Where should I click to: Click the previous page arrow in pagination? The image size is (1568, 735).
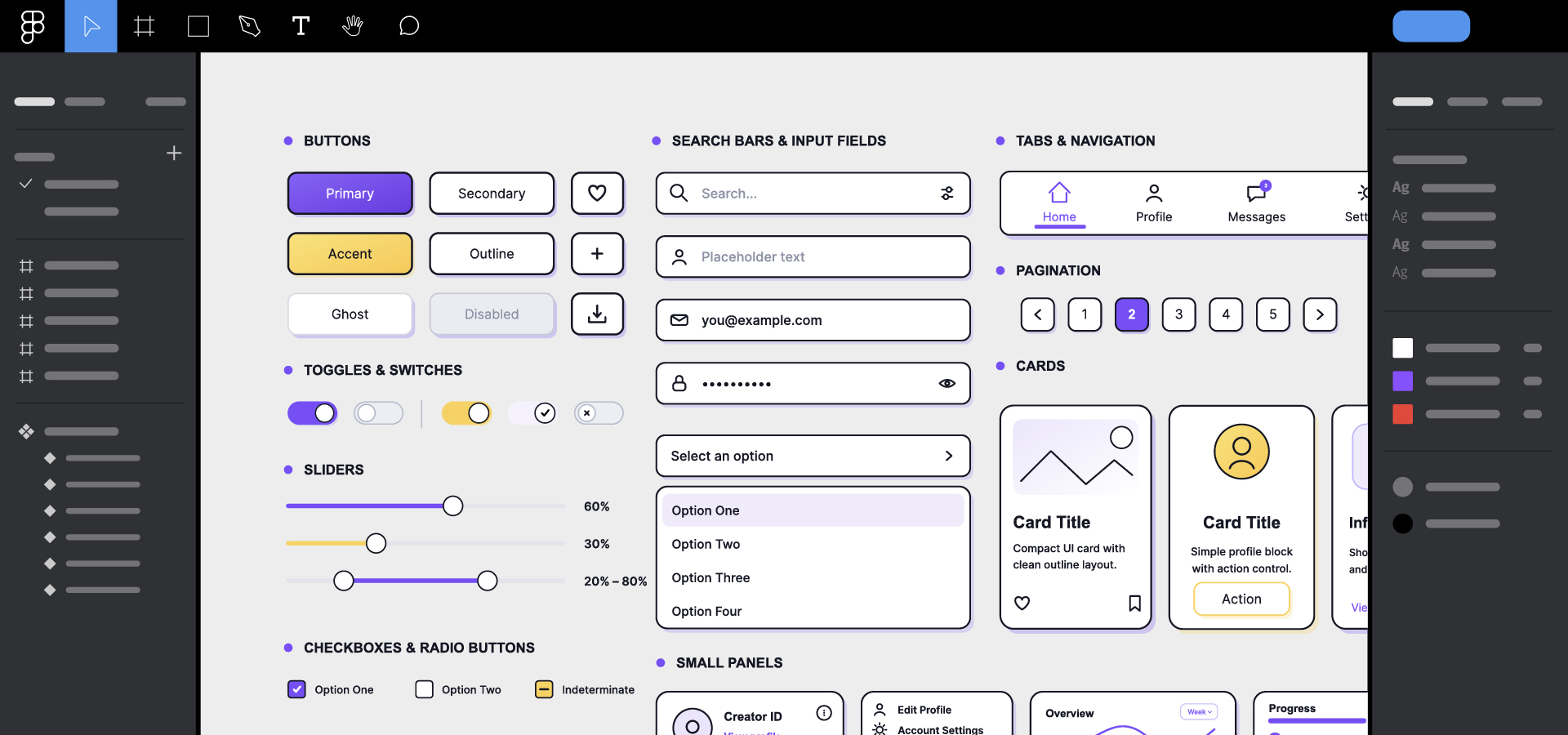coord(1038,314)
